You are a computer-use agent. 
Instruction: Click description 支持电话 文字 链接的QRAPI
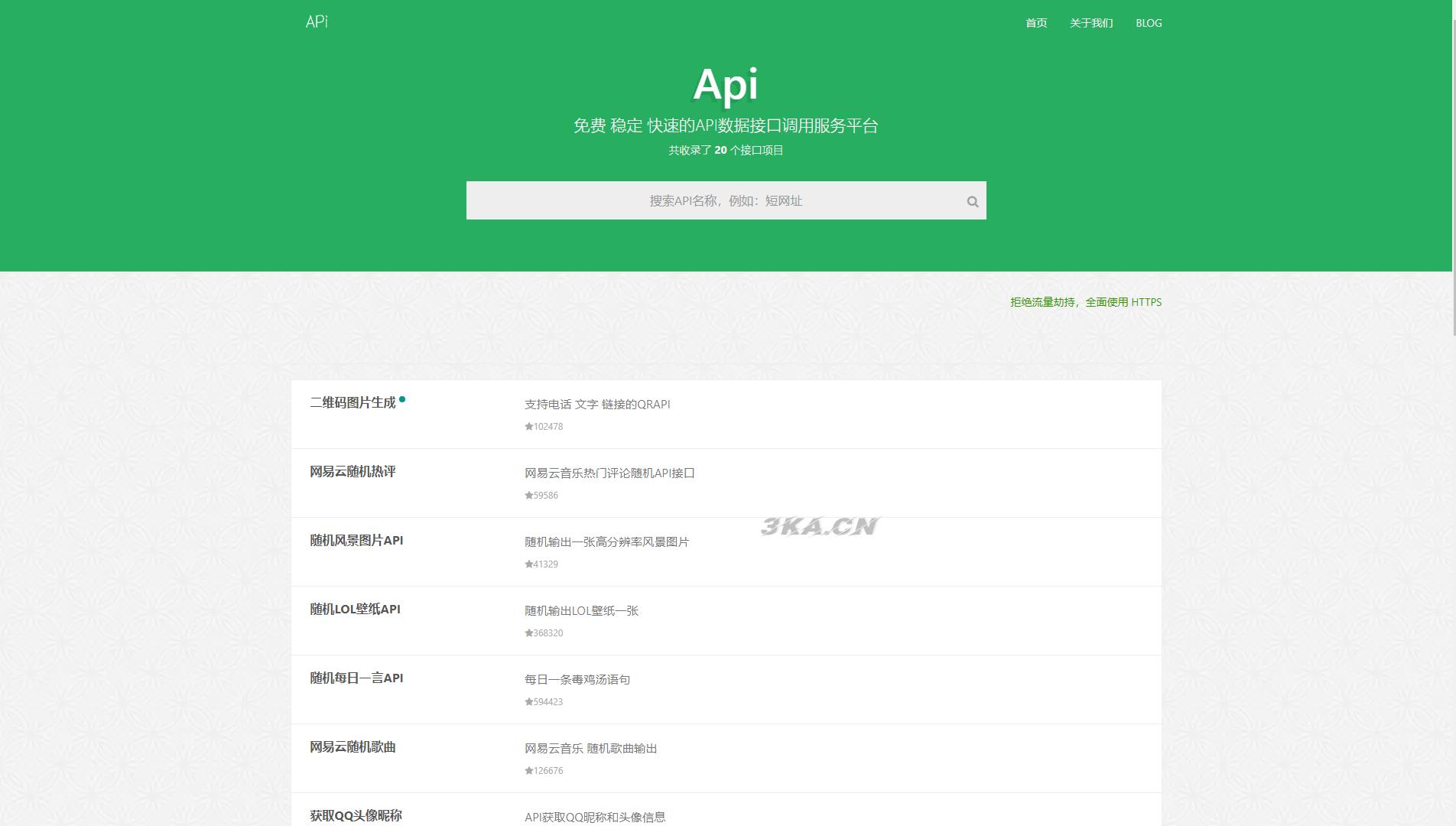pos(597,404)
